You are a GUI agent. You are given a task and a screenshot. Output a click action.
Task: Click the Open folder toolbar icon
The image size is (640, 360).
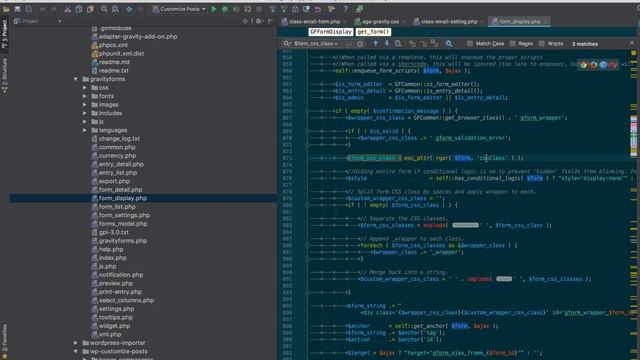[x=6, y=9]
